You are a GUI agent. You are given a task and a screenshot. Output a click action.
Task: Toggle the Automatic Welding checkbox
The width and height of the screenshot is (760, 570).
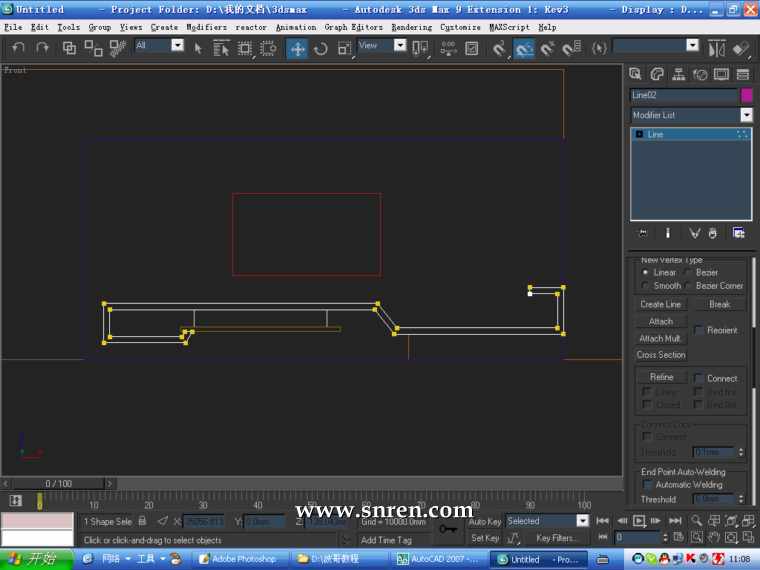click(647, 484)
